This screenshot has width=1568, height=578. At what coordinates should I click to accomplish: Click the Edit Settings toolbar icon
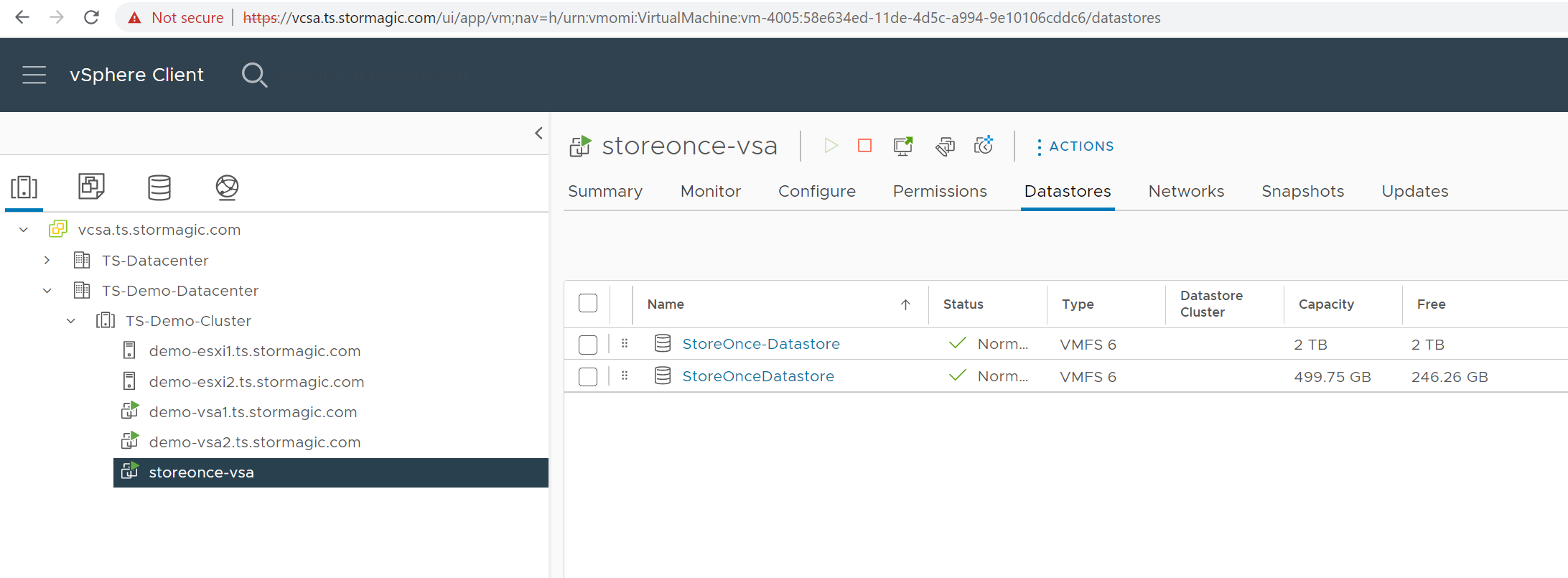[x=945, y=146]
